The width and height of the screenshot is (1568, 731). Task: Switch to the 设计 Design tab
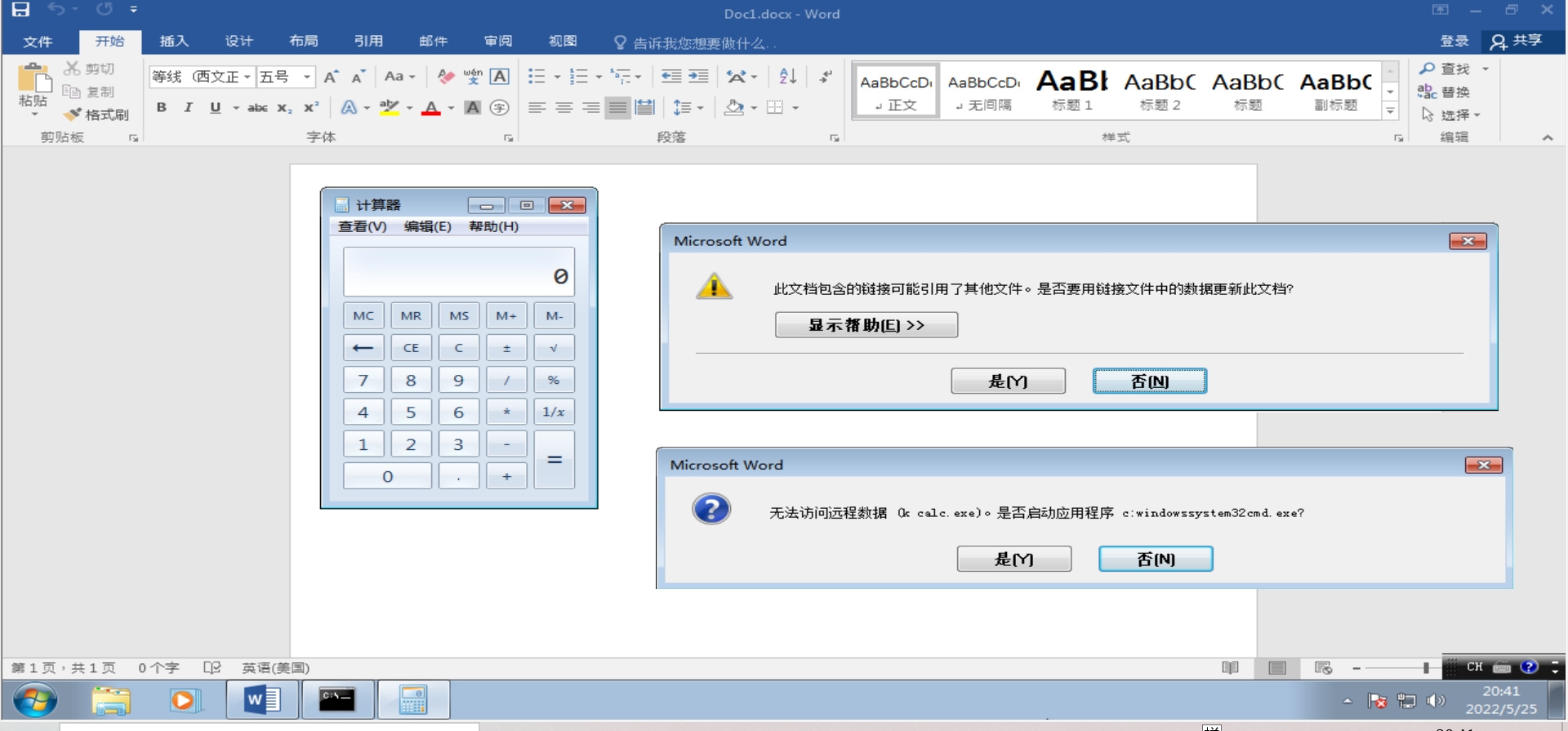pyautogui.click(x=238, y=41)
